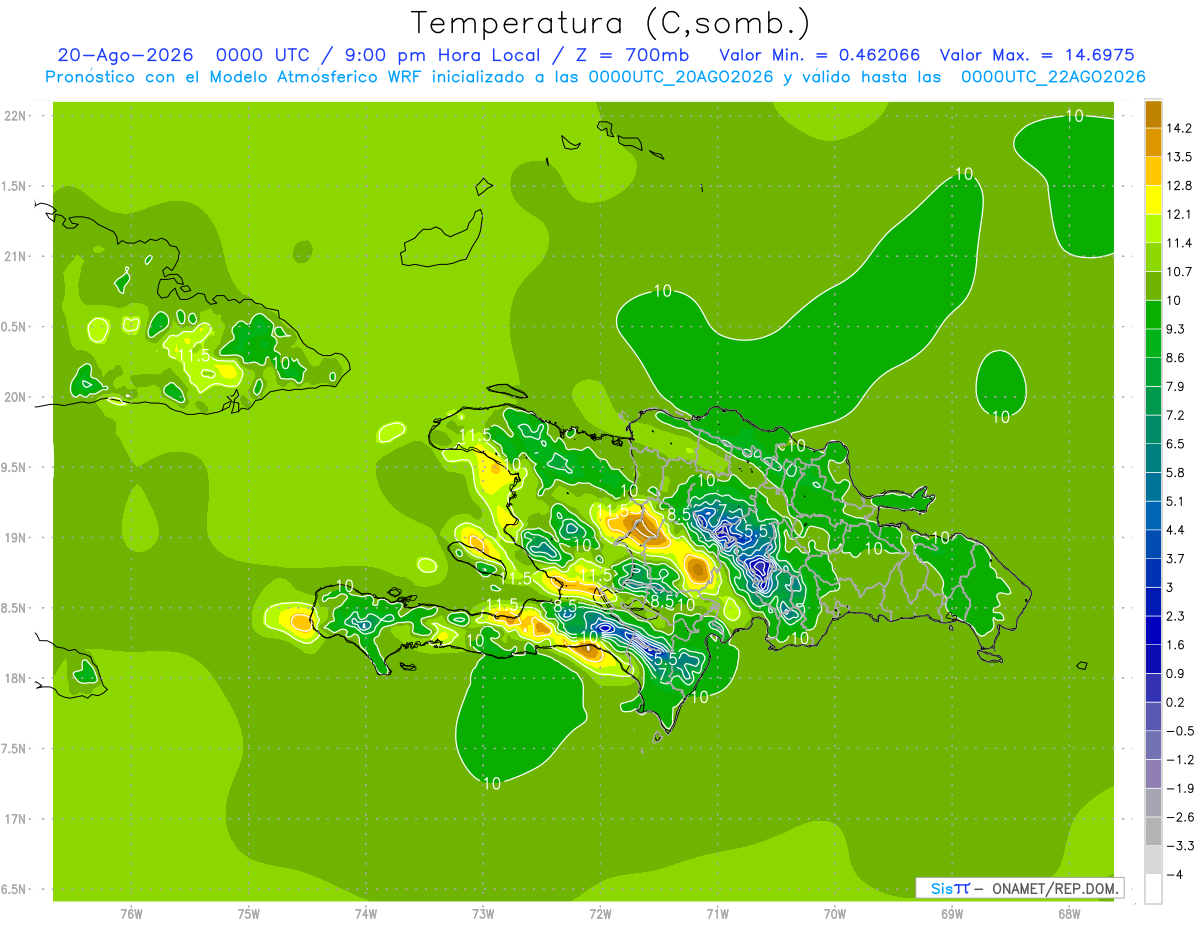This screenshot has width=1200, height=927.
Task: Select "Valor Min. = 0.462066" text
Action: point(820,55)
